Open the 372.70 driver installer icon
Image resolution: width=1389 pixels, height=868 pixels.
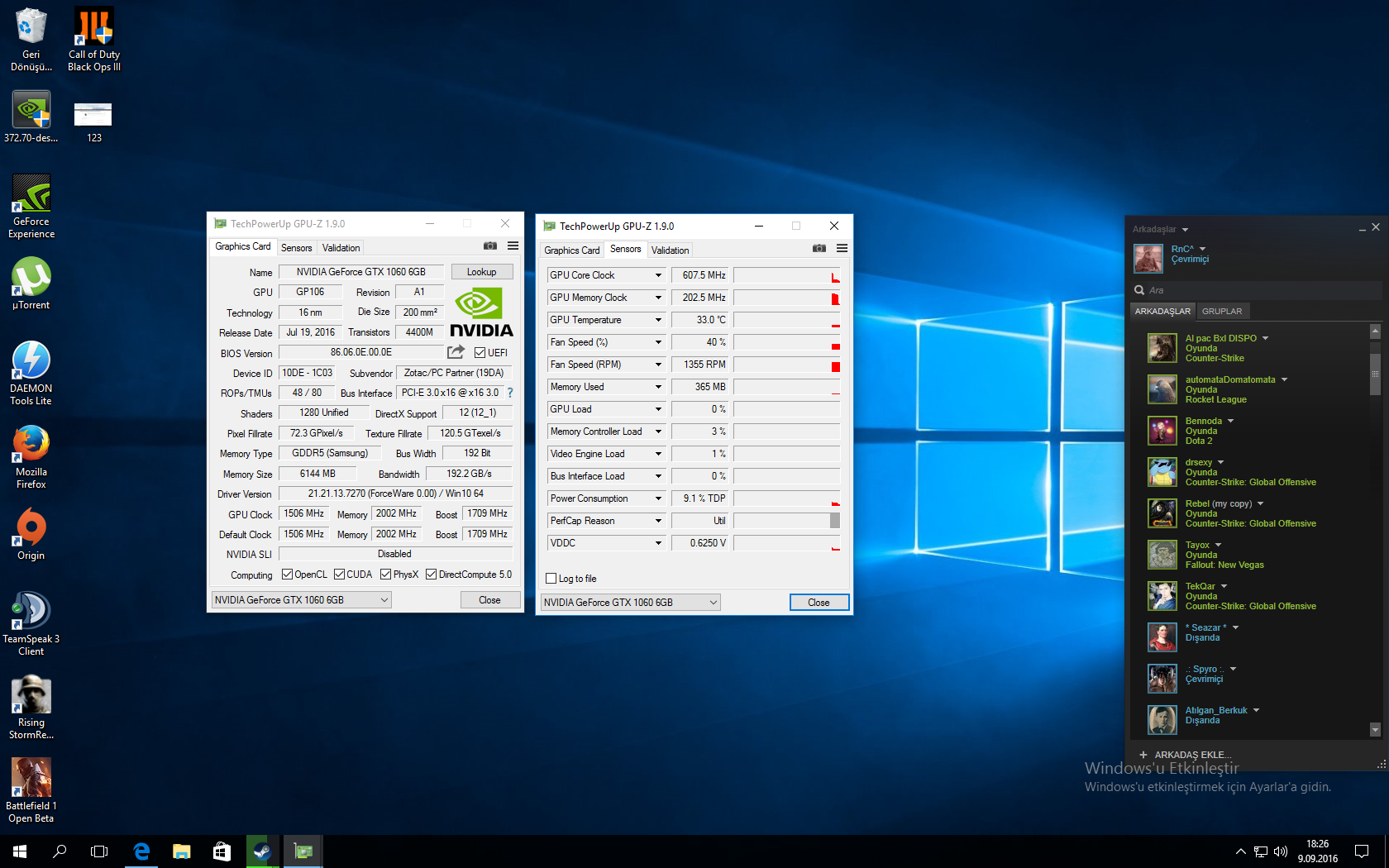(x=31, y=117)
